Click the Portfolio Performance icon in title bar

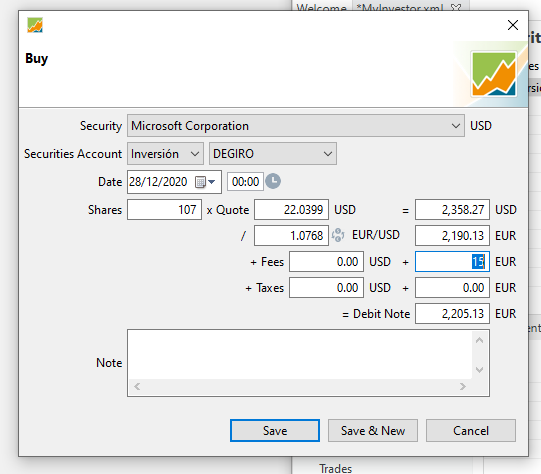[x=35, y=25]
